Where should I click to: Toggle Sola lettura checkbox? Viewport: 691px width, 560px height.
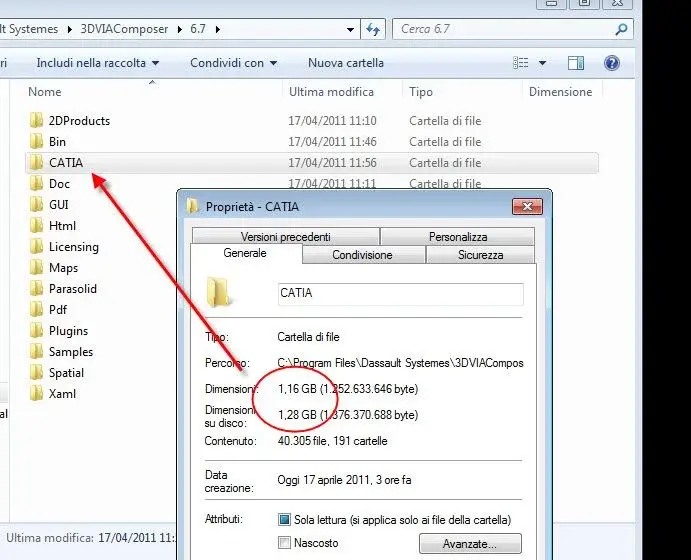(284, 519)
